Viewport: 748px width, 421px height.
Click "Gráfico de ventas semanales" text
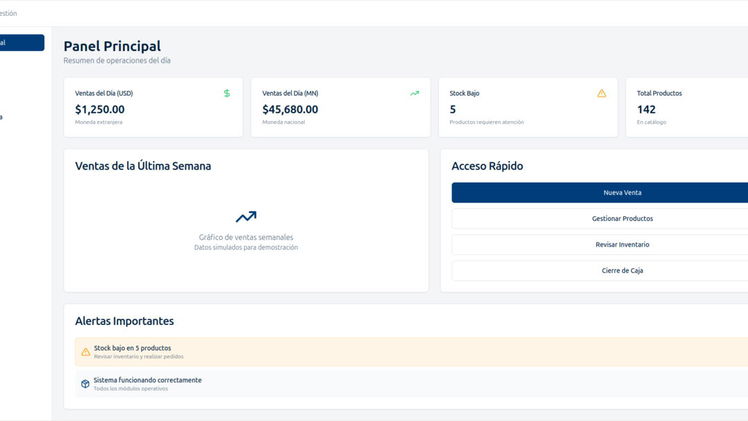click(x=246, y=237)
